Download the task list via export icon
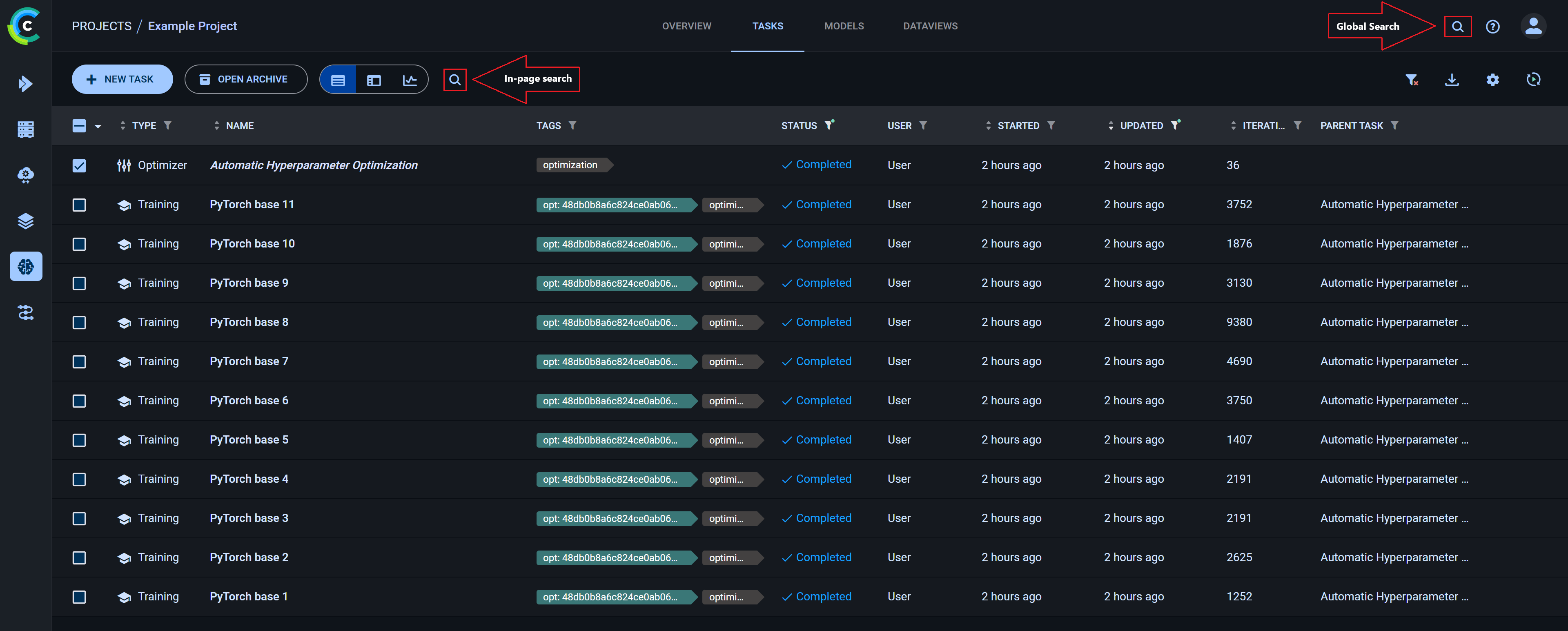 click(x=1452, y=79)
